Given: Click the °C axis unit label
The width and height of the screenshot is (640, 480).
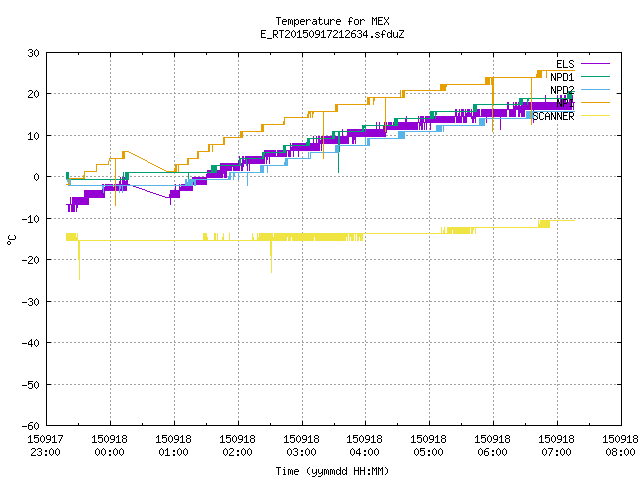Looking at the screenshot, I should pos(12,240).
